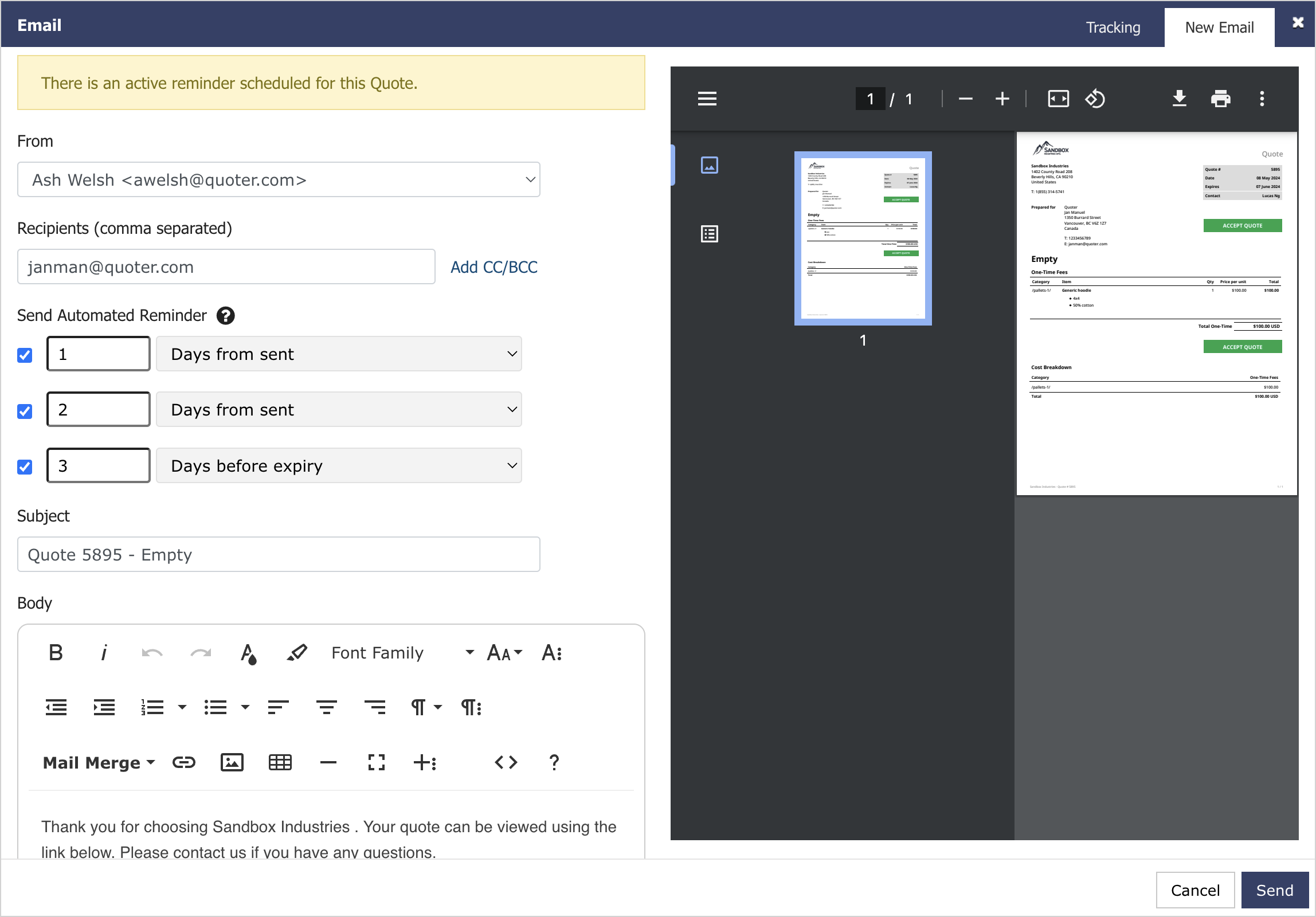Zoom out the PDF preview
The width and height of the screenshot is (1316, 917).
966,99
